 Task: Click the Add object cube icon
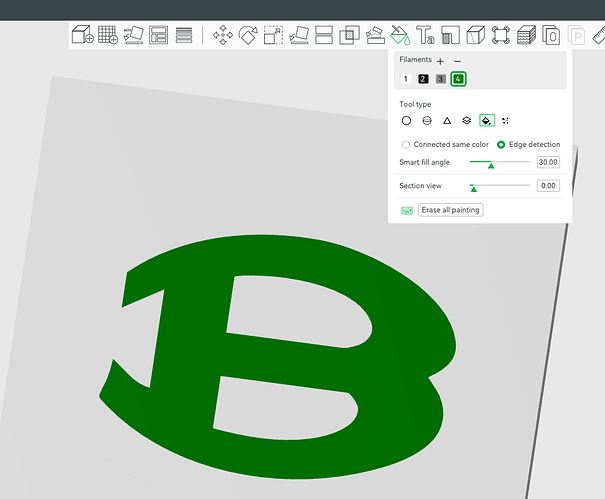83,35
